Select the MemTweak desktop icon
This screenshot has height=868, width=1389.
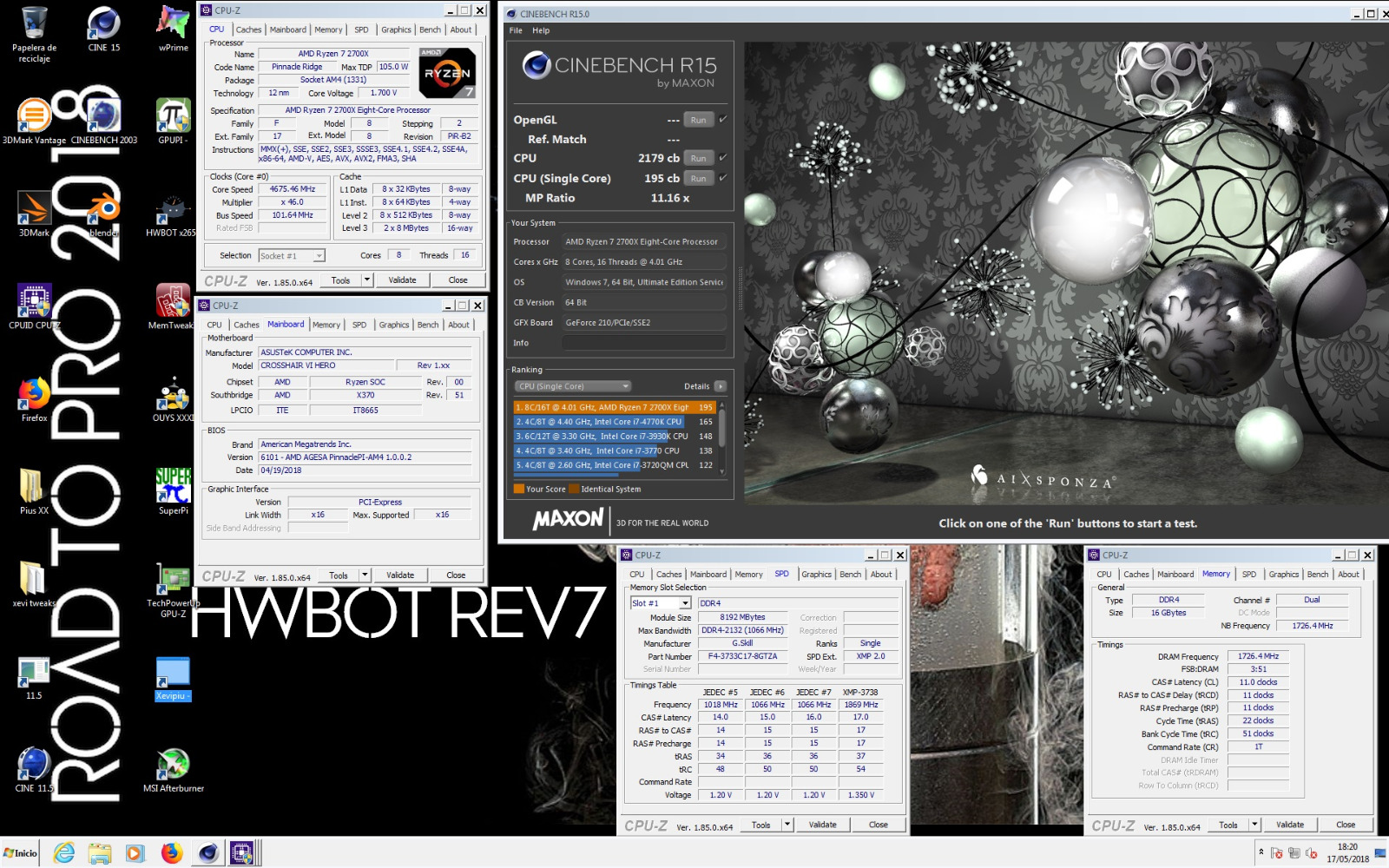click(x=173, y=306)
